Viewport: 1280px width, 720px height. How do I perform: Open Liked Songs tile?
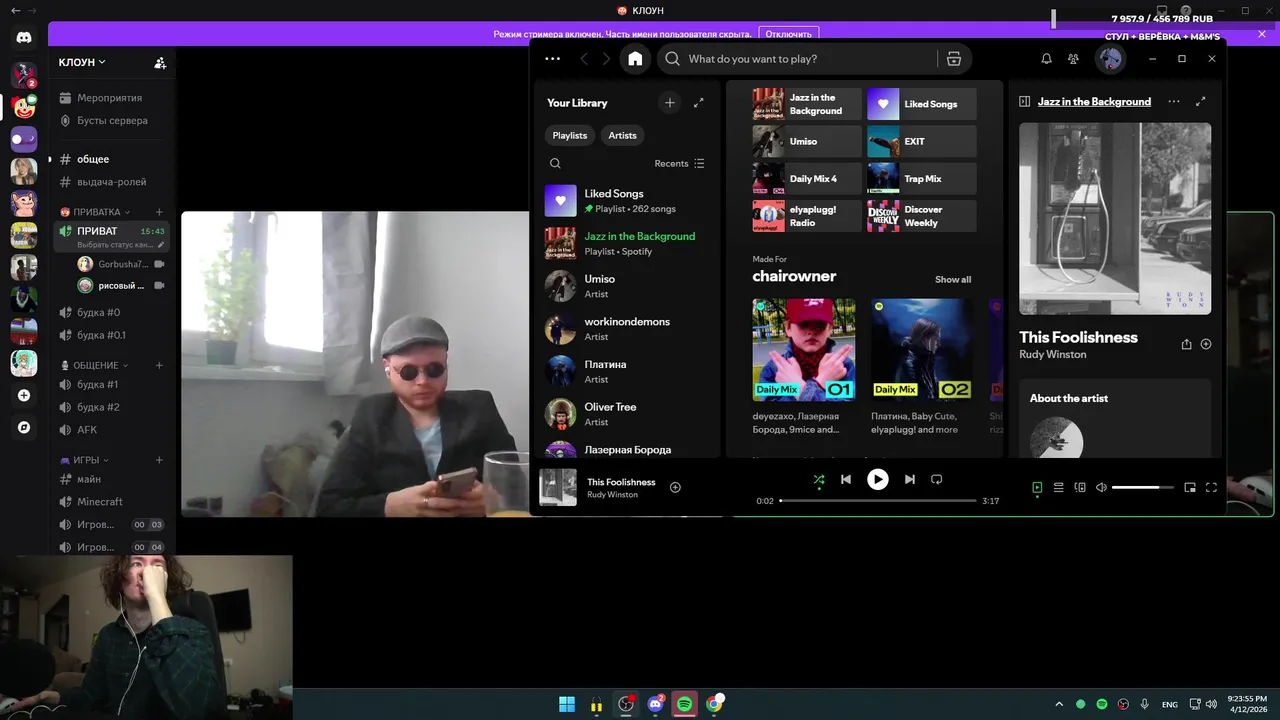[x=922, y=104]
